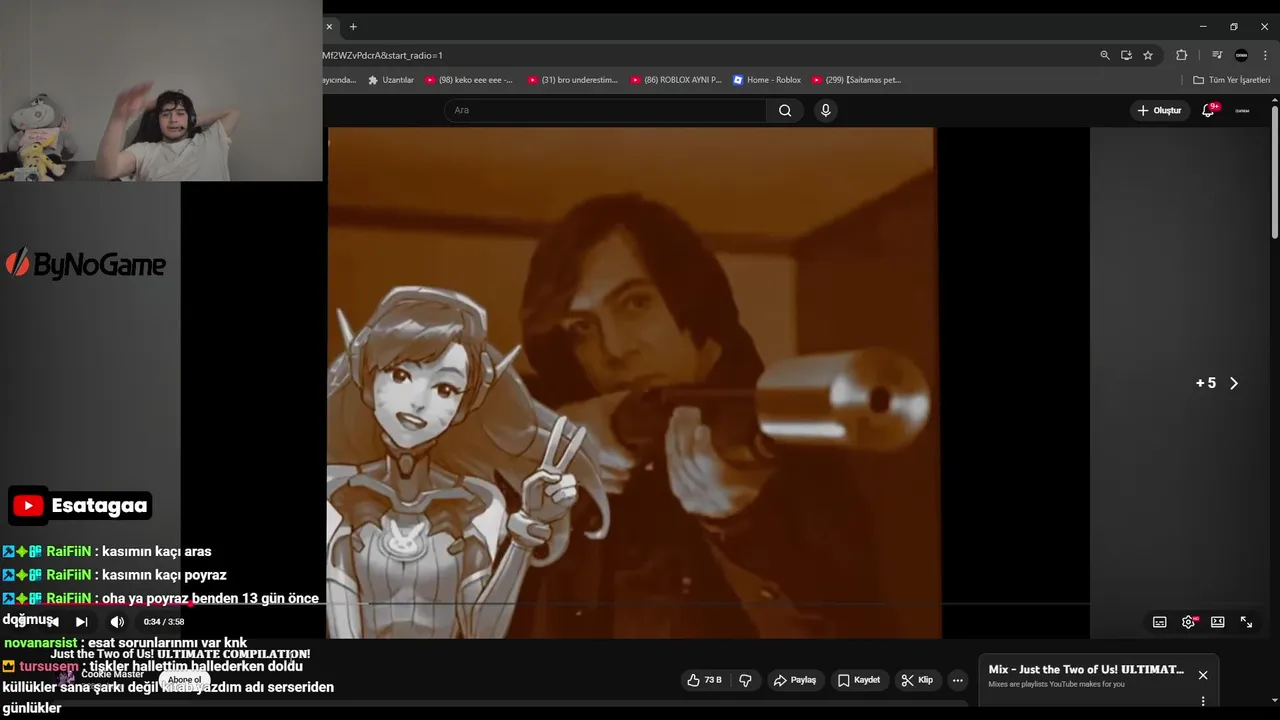The width and height of the screenshot is (1280, 720).
Task: Open the Chrome three-dot menu
Action: pyautogui.click(x=1266, y=55)
